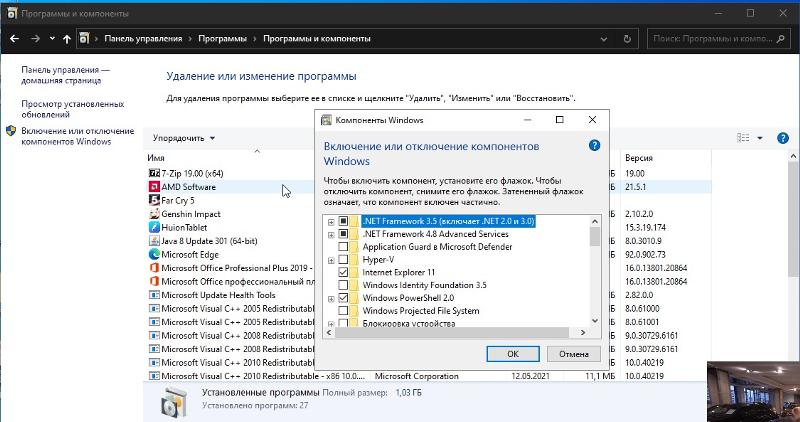Screen dimensions: 800x422
Task: Click components list horizontal scrollbar thumb
Action: coord(452,333)
